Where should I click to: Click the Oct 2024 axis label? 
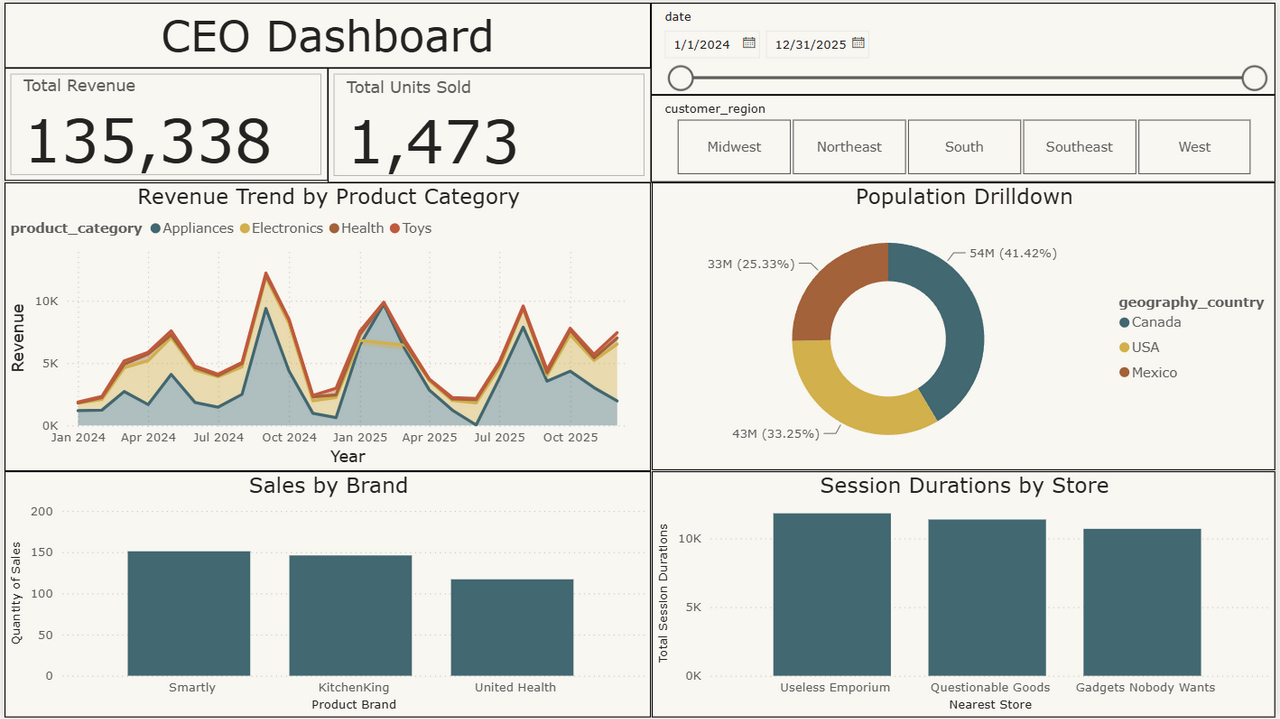click(289, 438)
